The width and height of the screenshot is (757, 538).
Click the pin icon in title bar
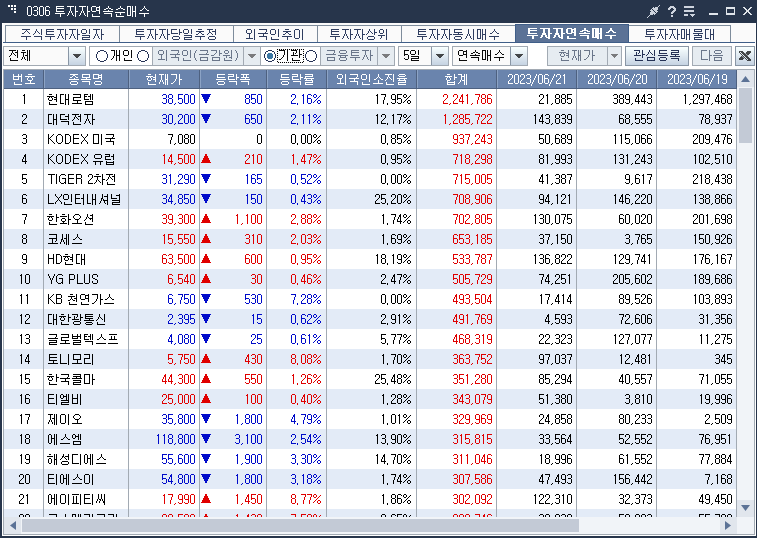click(x=653, y=11)
